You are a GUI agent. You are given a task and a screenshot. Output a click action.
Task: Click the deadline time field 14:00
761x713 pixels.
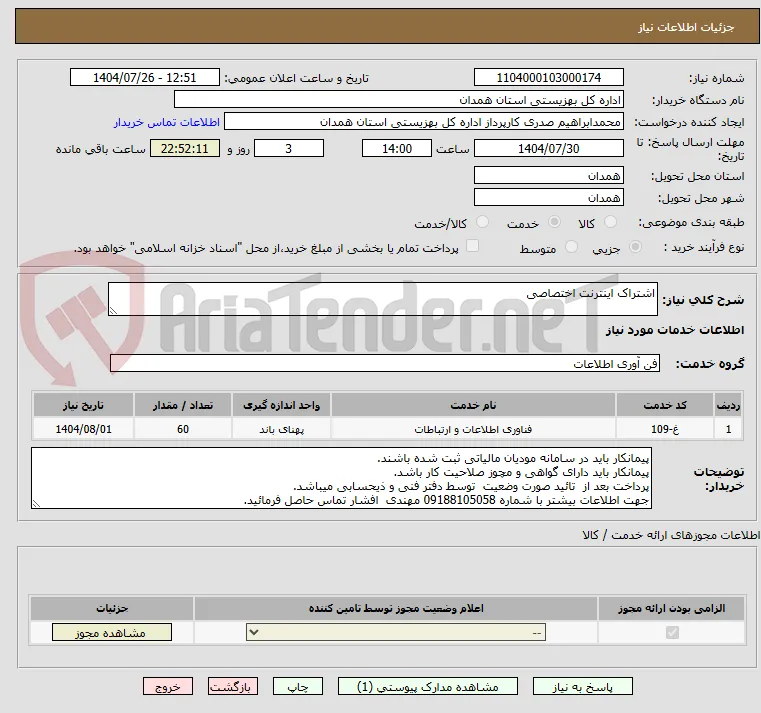[x=397, y=149]
